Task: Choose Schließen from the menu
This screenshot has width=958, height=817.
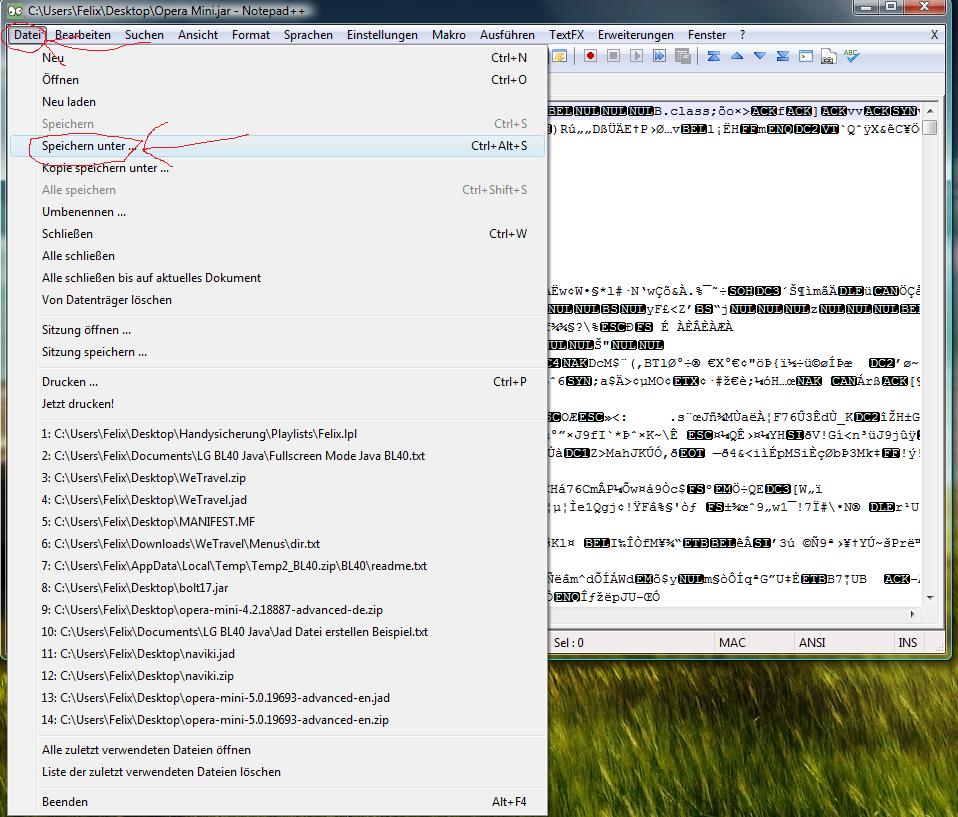Action: tap(278, 233)
